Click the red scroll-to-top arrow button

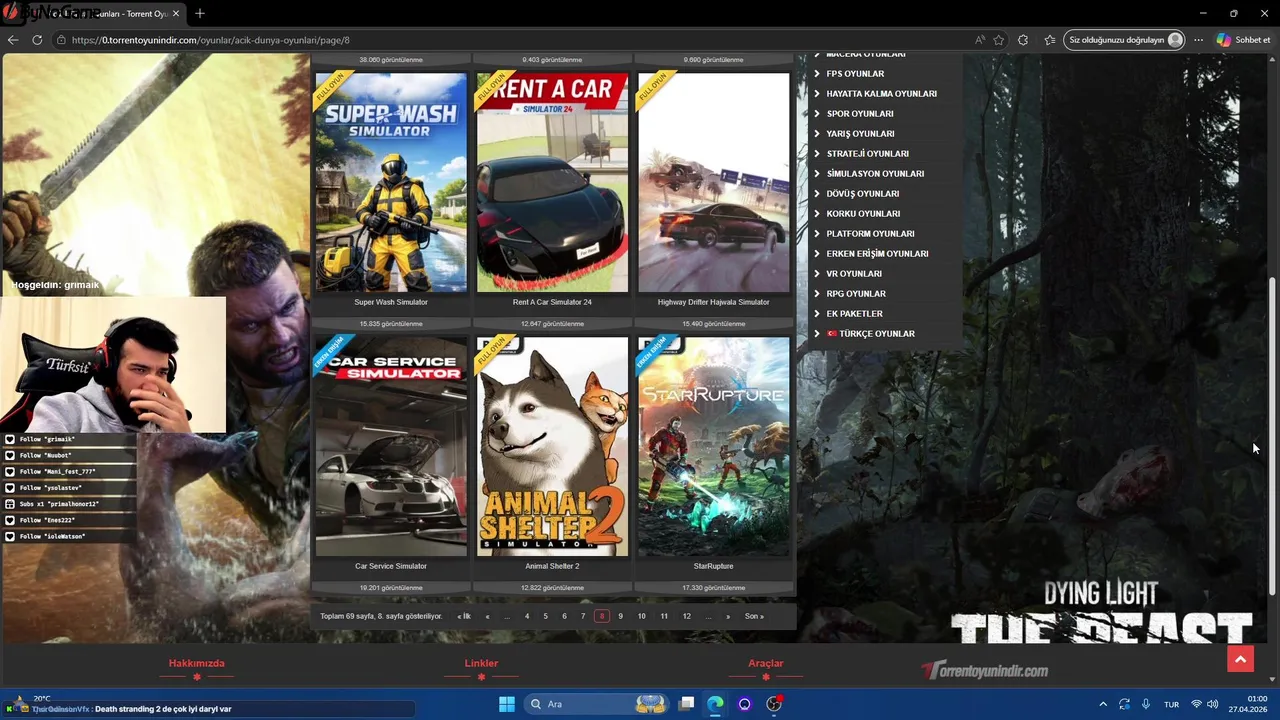click(1240, 658)
